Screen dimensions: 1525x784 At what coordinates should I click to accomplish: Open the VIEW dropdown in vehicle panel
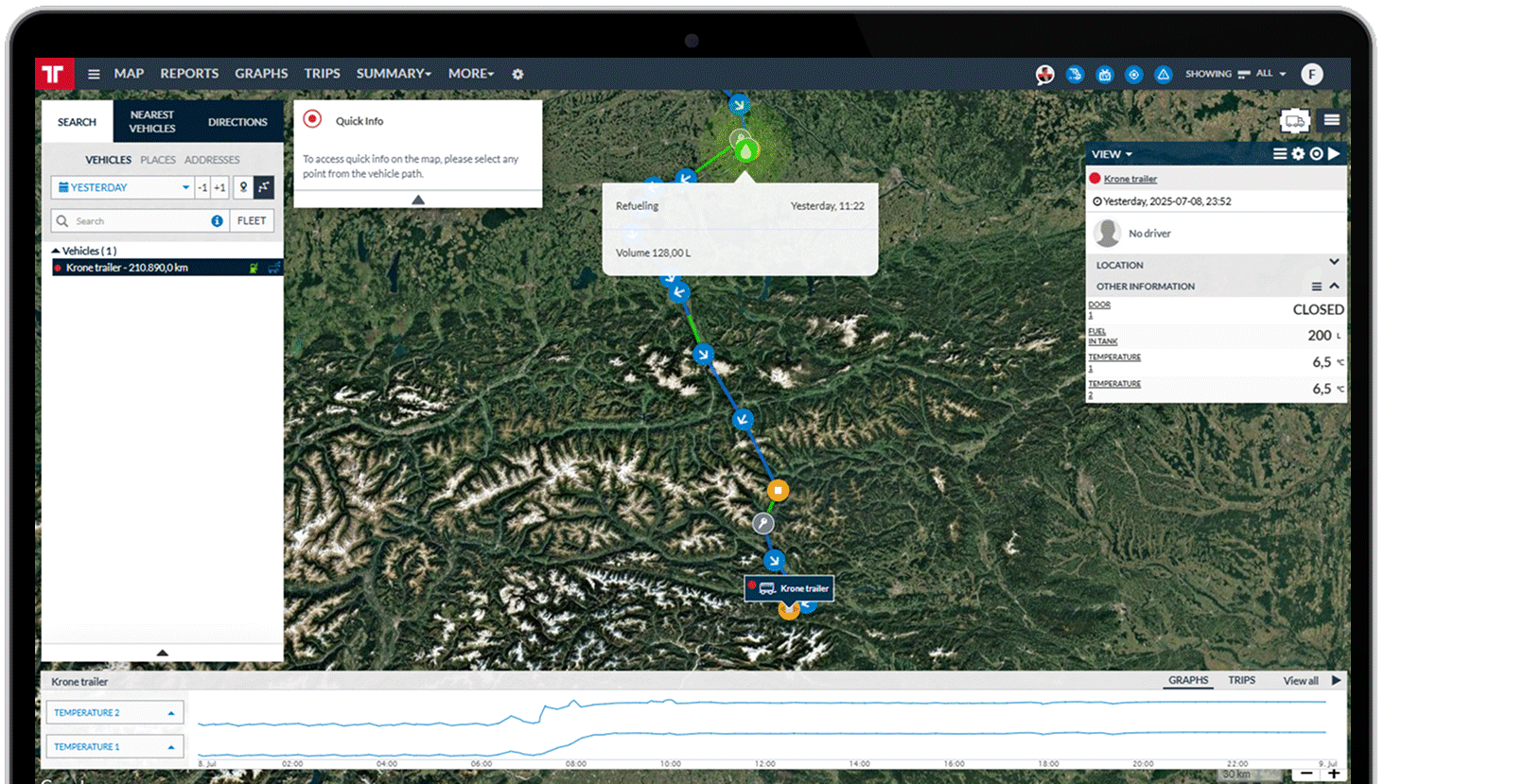[1112, 154]
